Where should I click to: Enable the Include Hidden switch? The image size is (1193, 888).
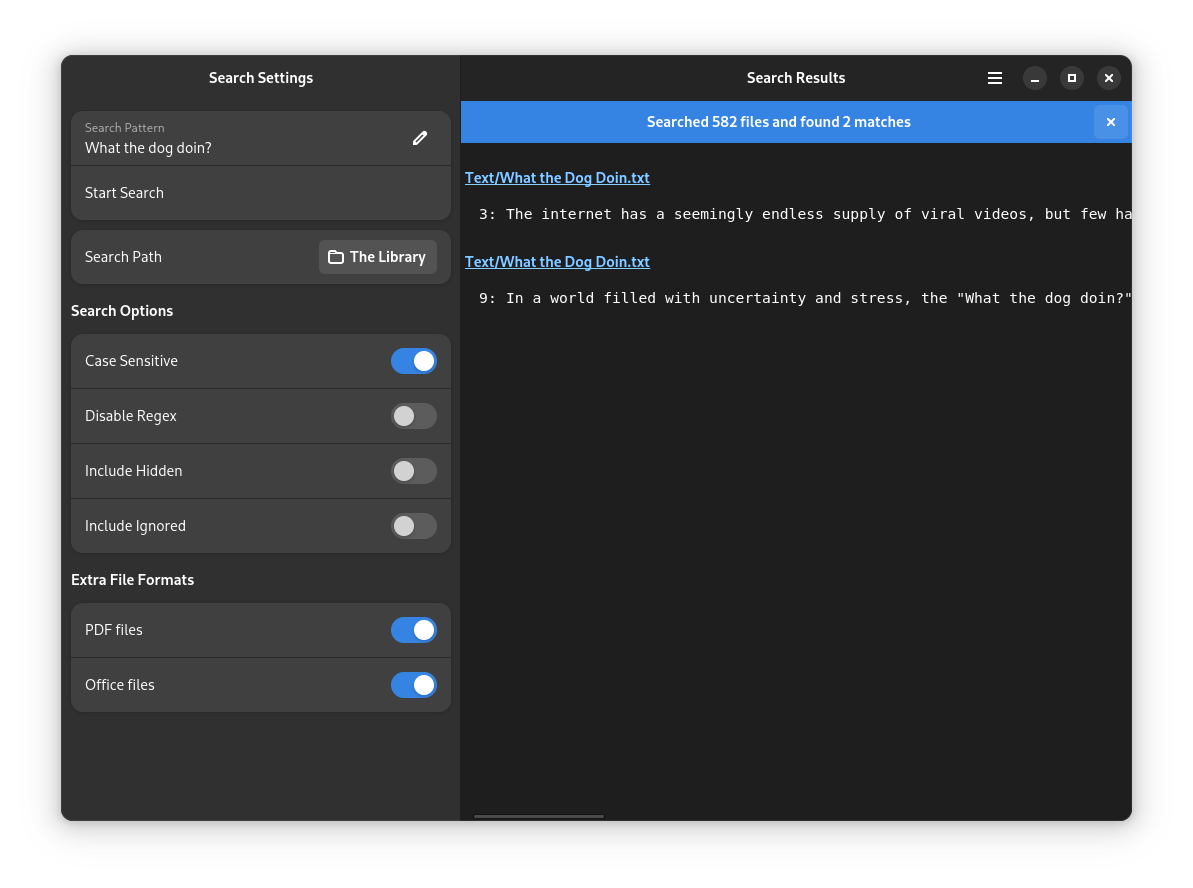click(414, 471)
